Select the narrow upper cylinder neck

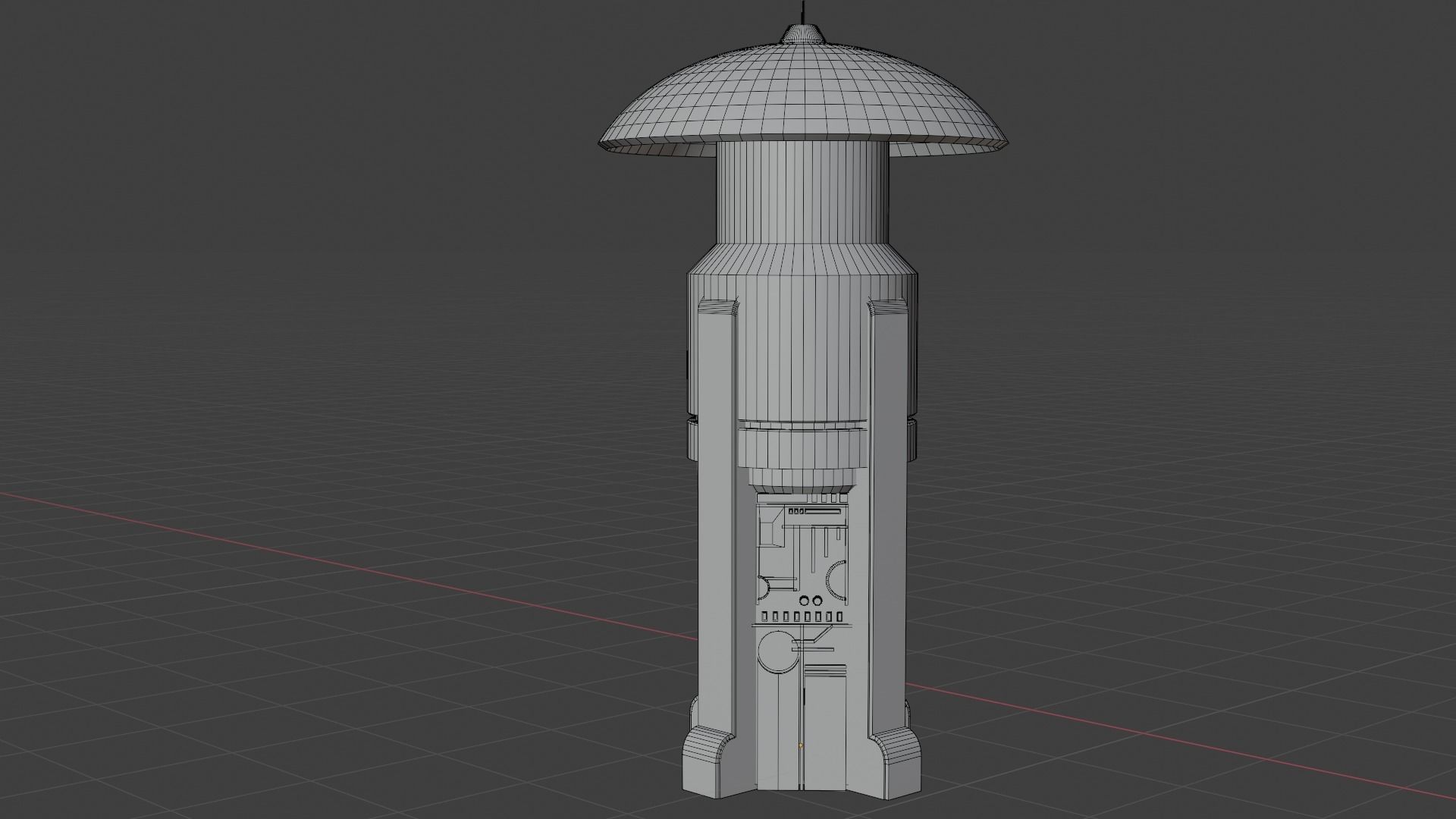click(x=802, y=193)
